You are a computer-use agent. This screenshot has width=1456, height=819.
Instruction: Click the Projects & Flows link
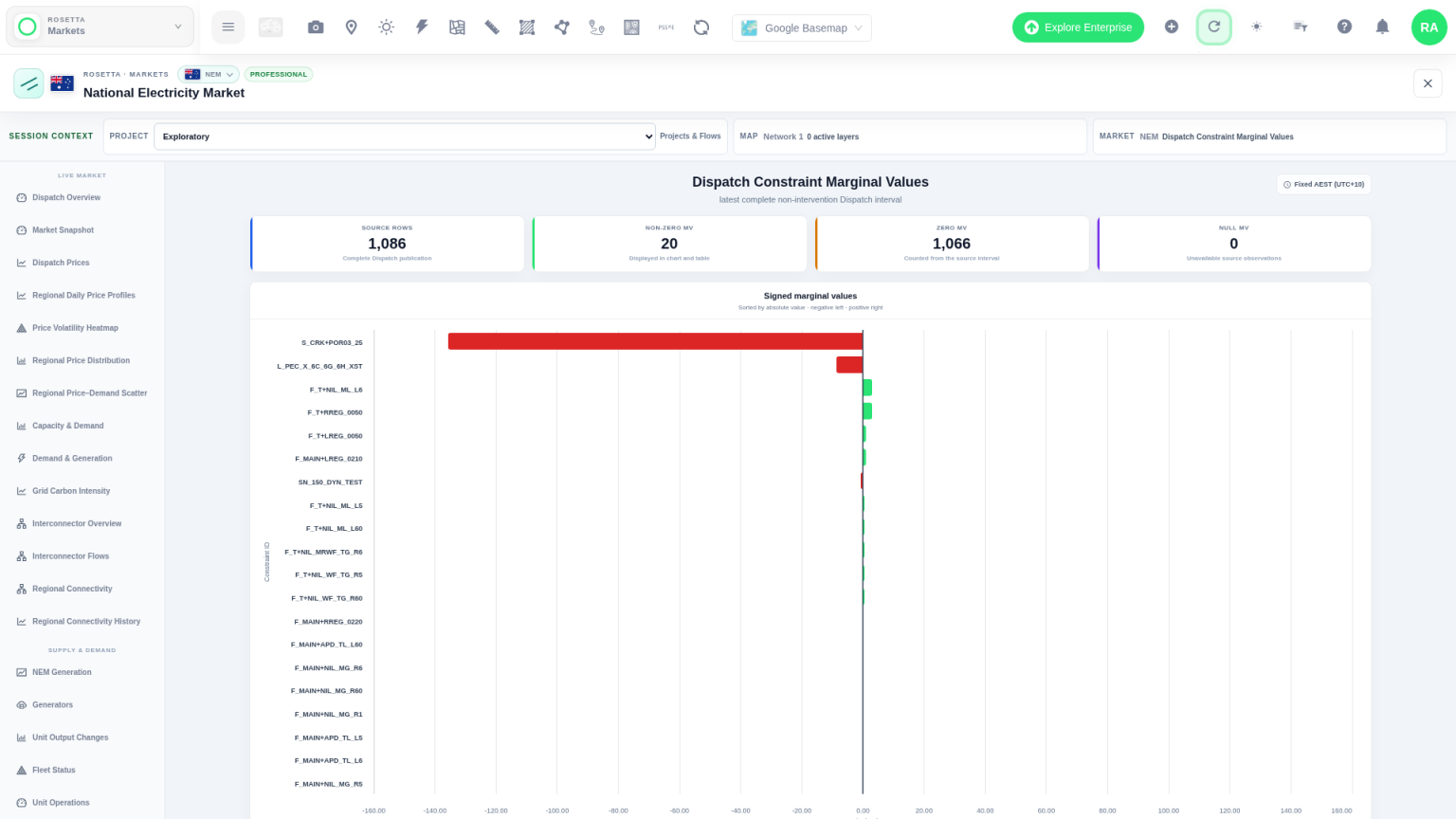pyautogui.click(x=690, y=136)
